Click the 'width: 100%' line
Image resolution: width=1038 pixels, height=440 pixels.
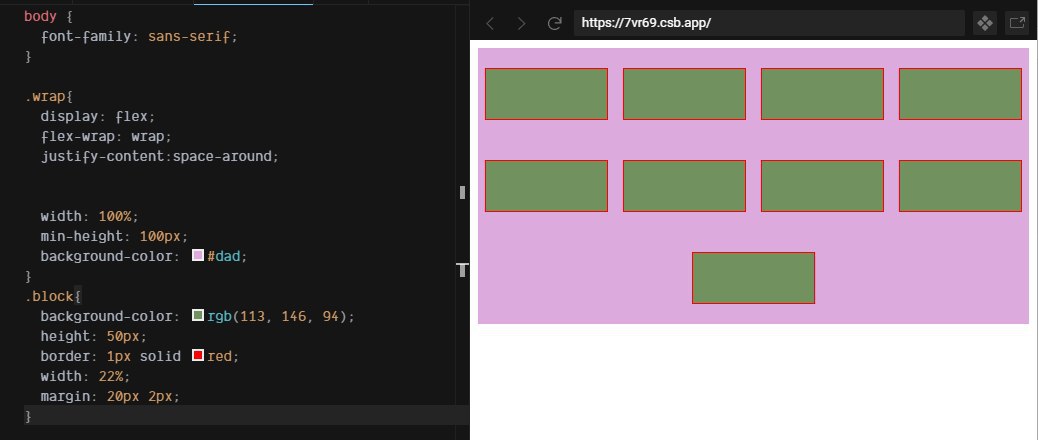(89, 216)
